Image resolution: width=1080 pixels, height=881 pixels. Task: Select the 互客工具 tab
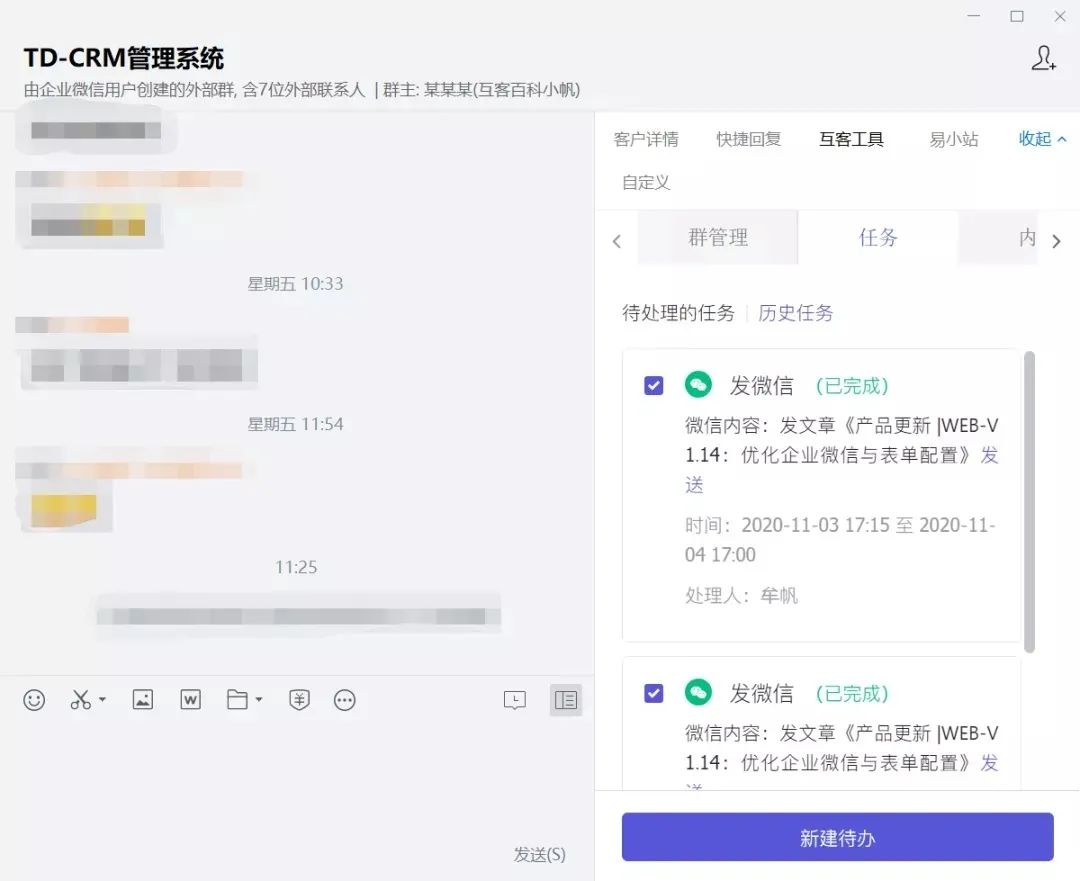(x=851, y=139)
